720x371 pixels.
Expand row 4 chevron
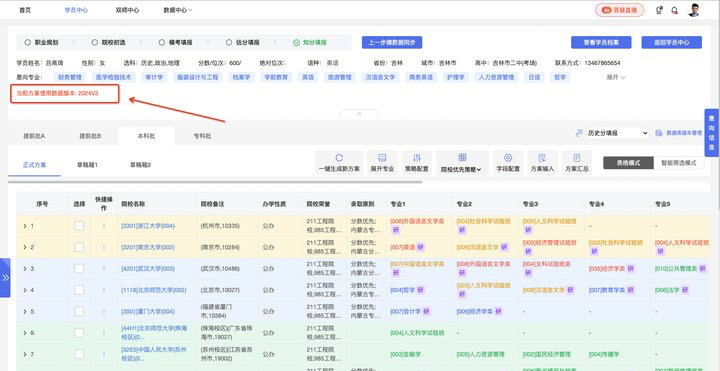[x=25, y=290]
